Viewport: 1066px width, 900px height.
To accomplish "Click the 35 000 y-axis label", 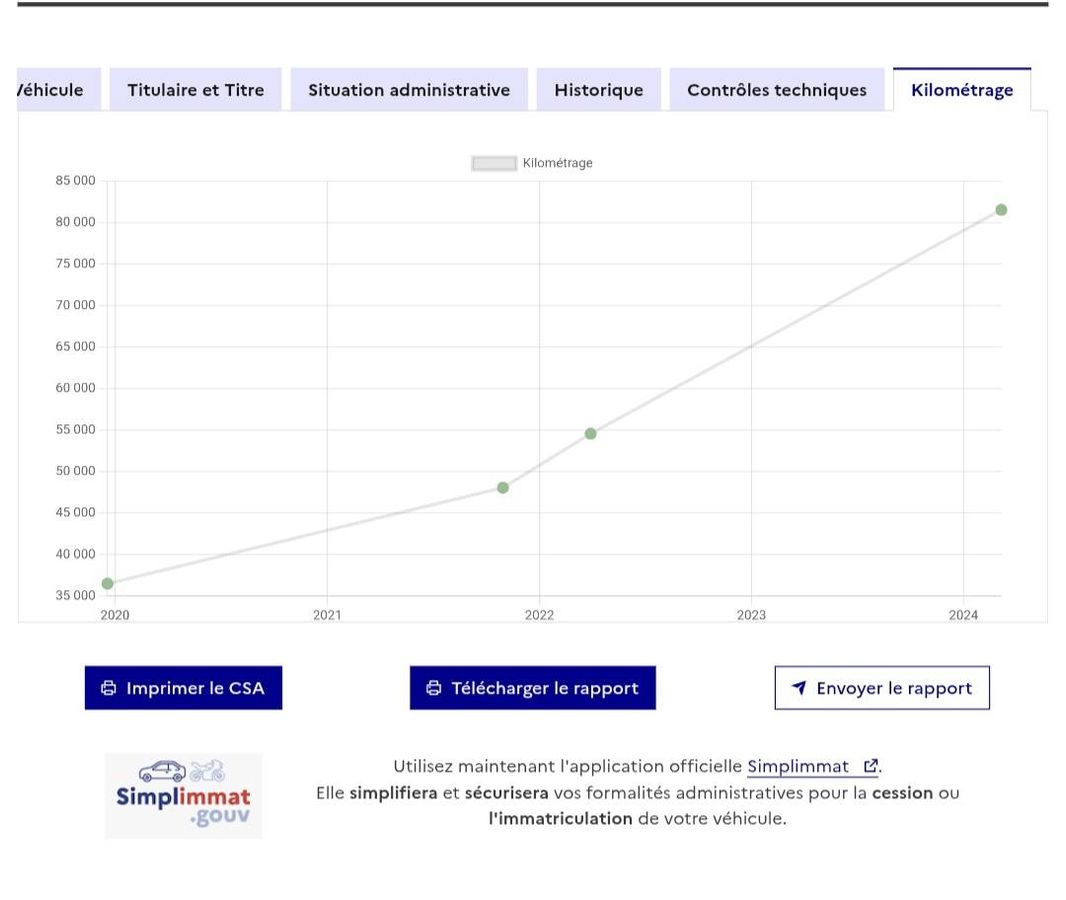I will pos(75,595).
